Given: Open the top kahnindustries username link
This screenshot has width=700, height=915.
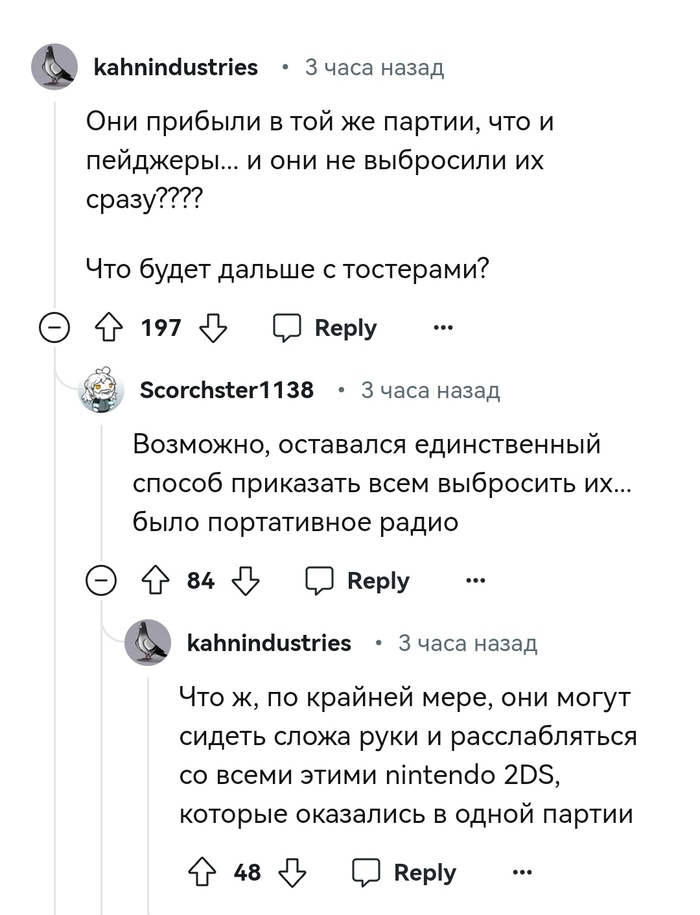Looking at the screenshot, I should [175, 67].
